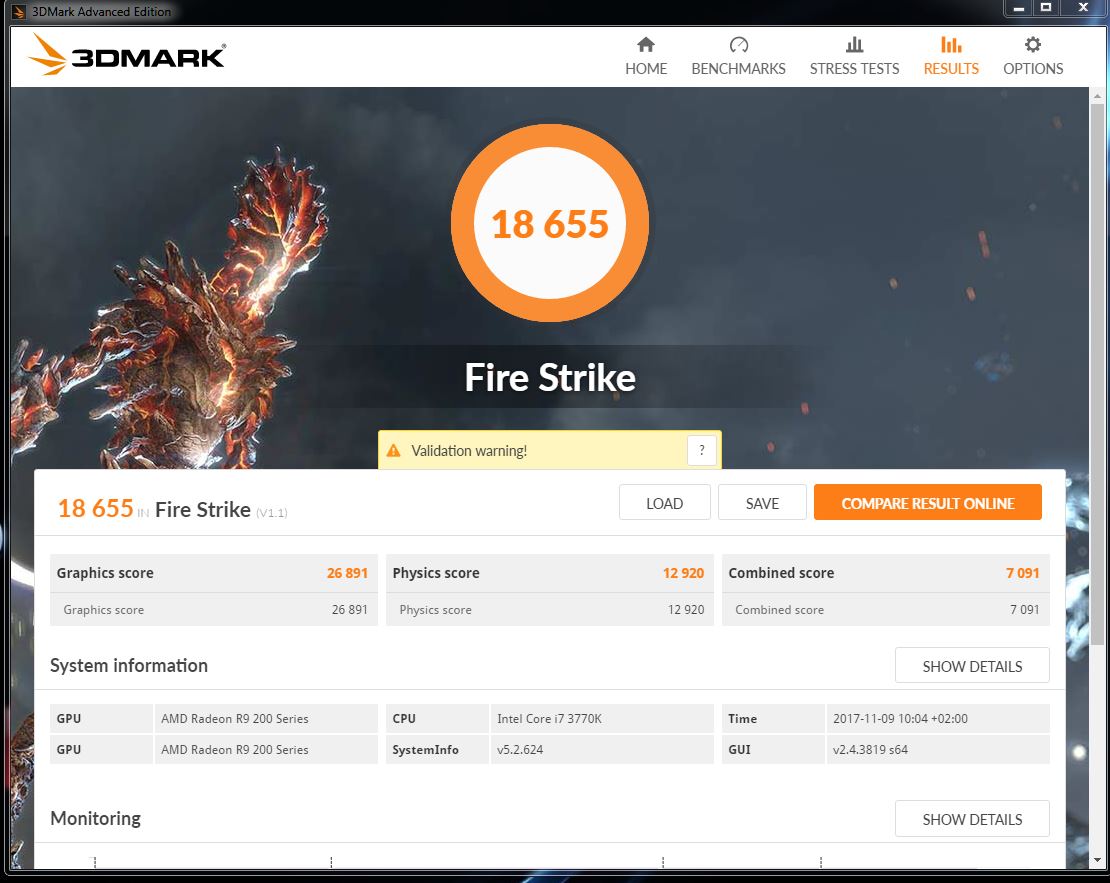This screenshot has height=883, width=1110.
Task: Click the Physics score header row
Action: click(x=549, y=573)
